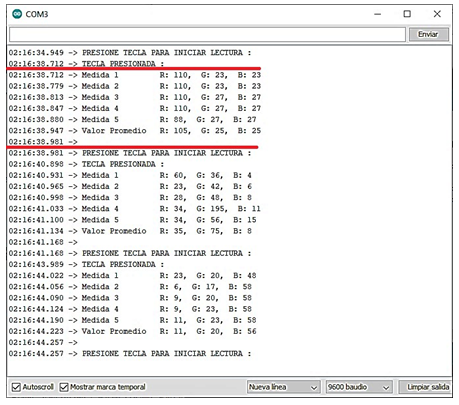Click the Autoscroll label text
Screen dimensions: 459x405
point(38,387)
